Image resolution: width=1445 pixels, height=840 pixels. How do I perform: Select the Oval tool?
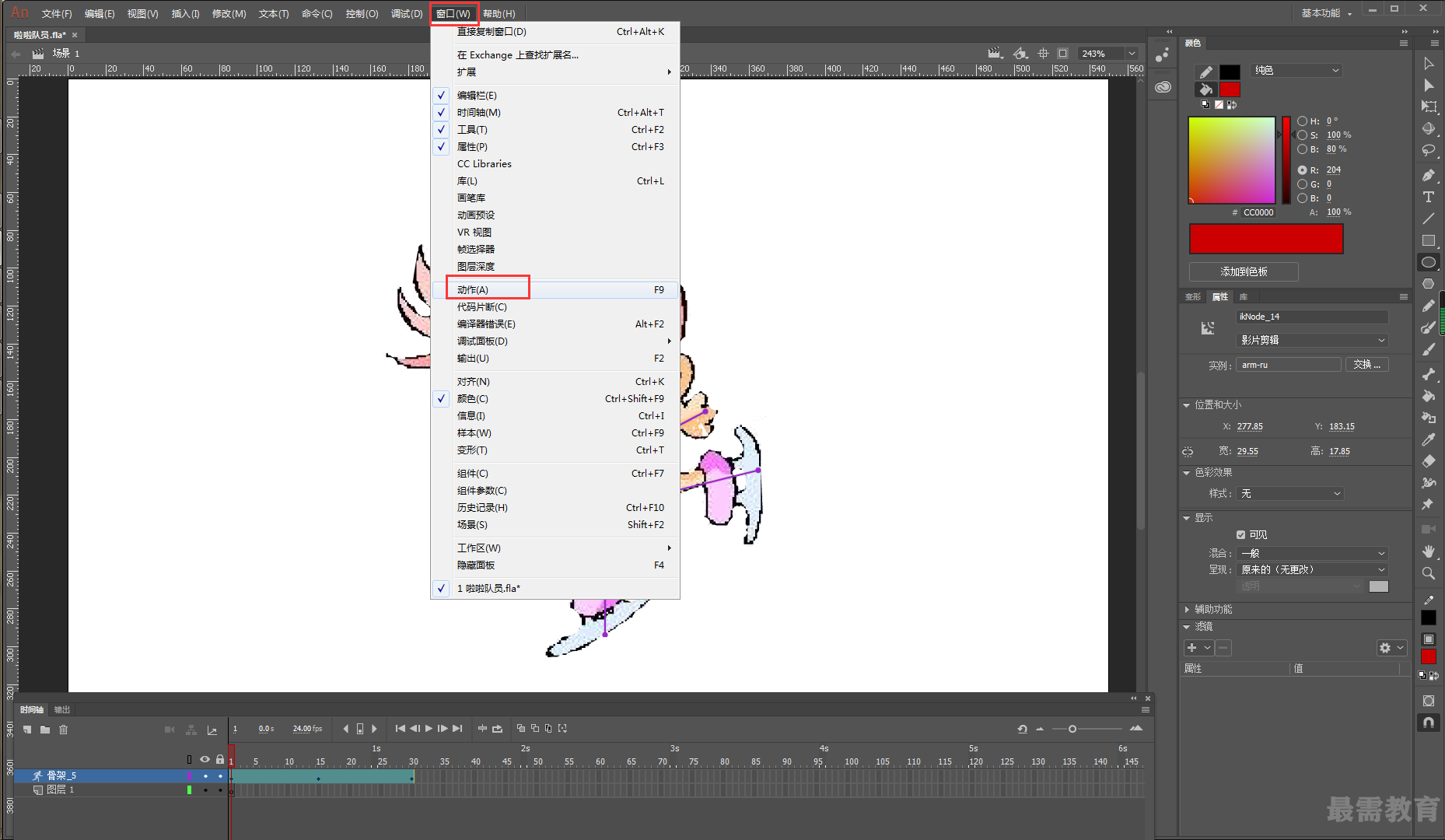[1429, 262]
